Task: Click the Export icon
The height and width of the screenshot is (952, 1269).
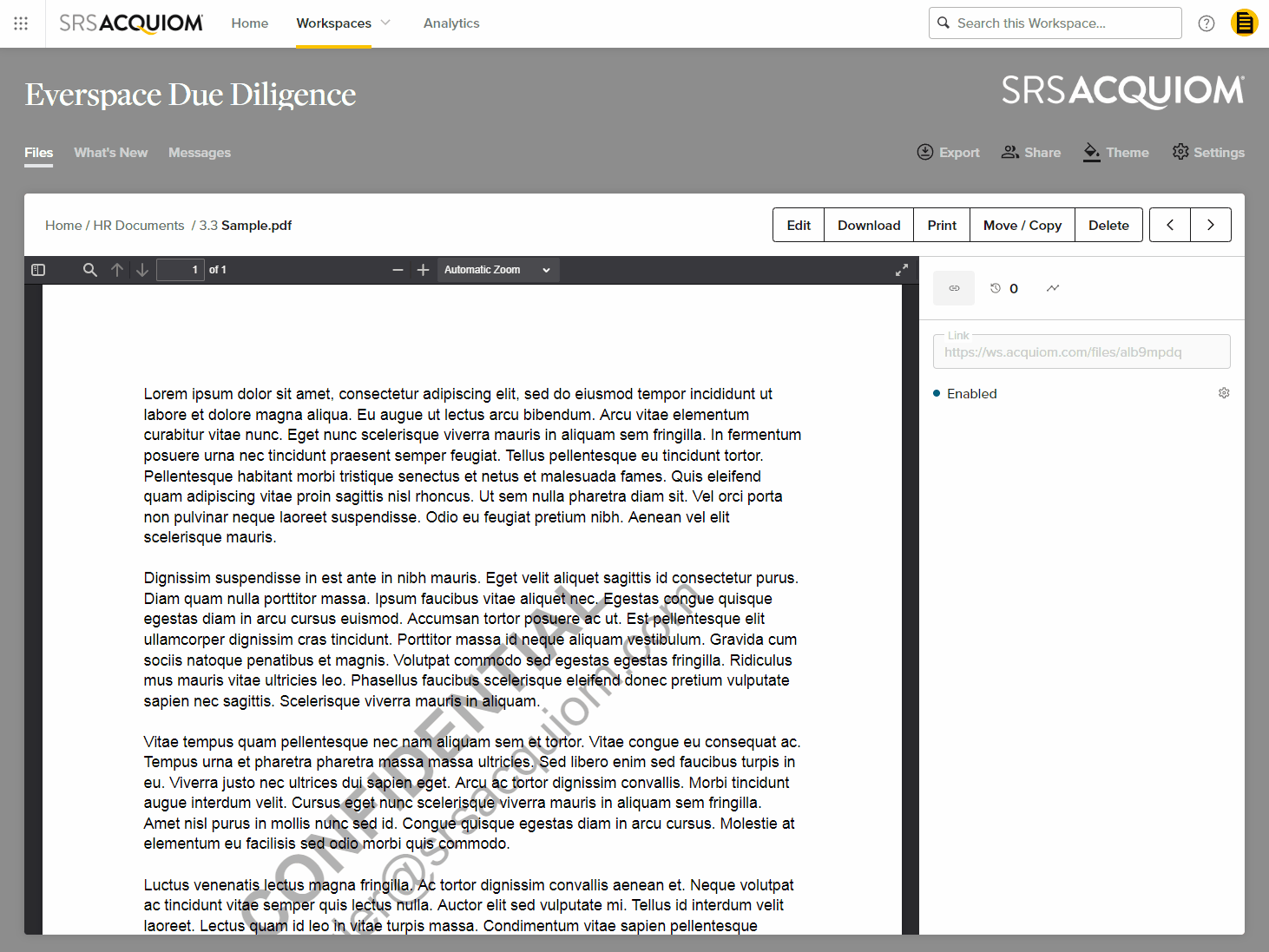Action: [x=925, y=152]
